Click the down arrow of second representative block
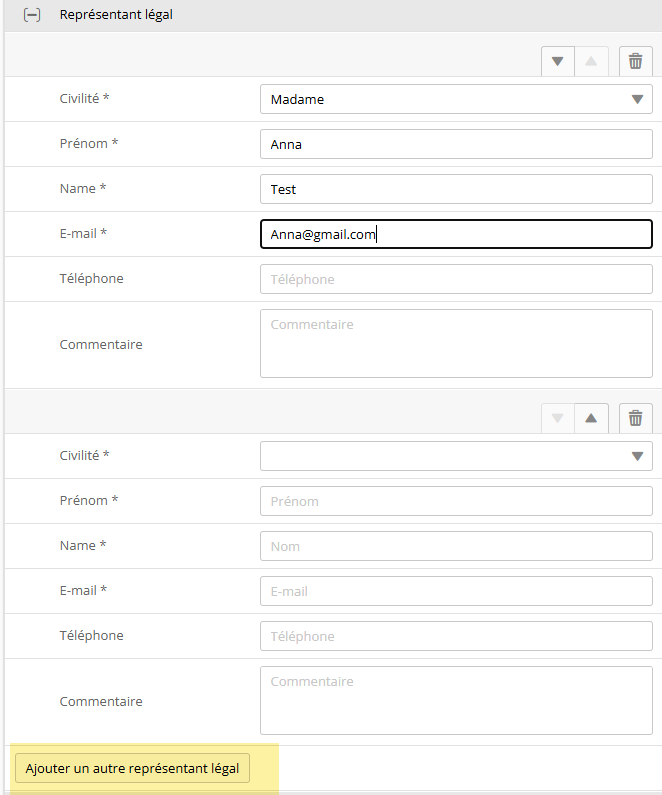The image size is (662, 795). (558, 418)
